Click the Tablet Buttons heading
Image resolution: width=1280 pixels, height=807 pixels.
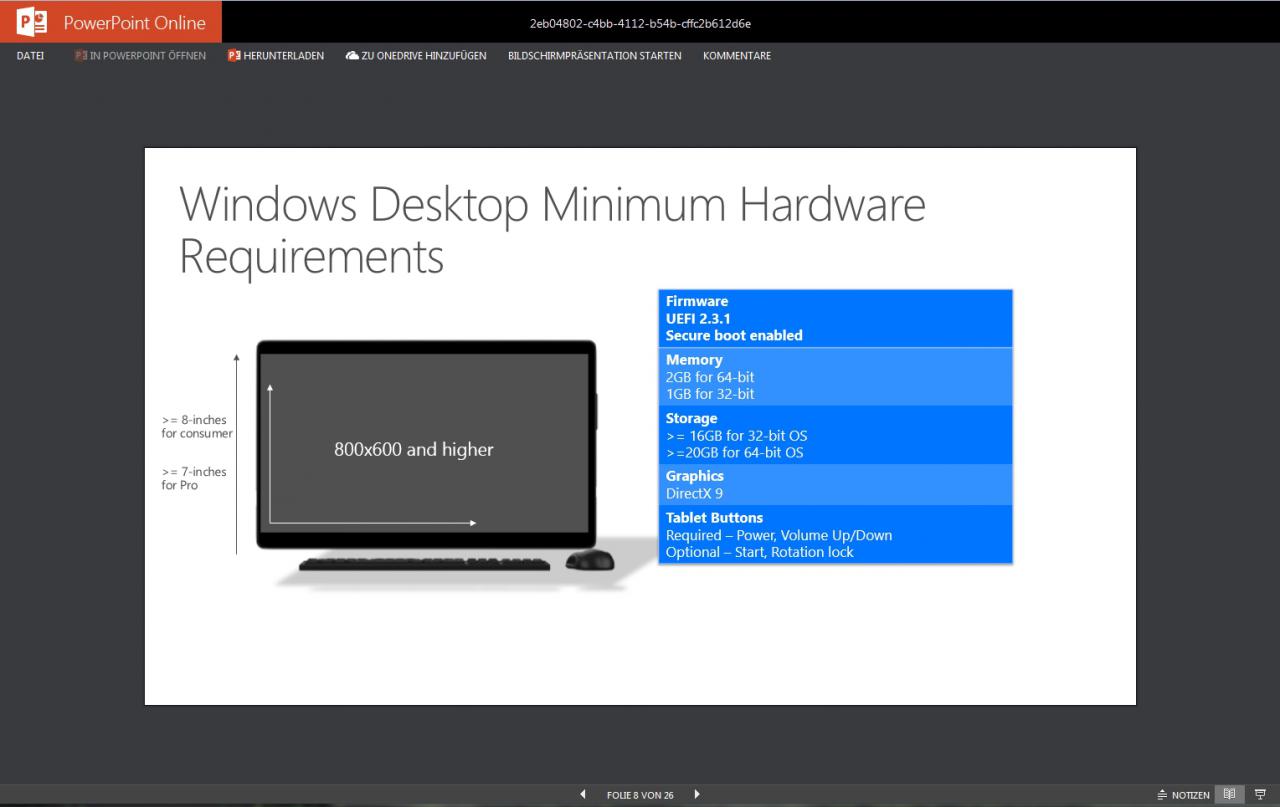[x=714, y=518]
